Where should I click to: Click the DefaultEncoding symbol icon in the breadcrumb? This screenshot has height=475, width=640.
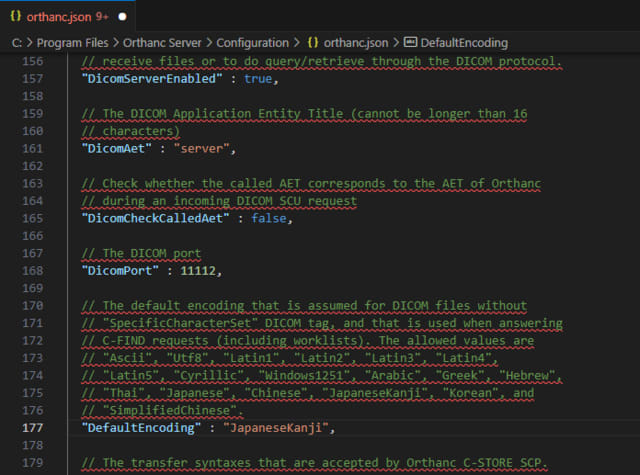(411, 43)
